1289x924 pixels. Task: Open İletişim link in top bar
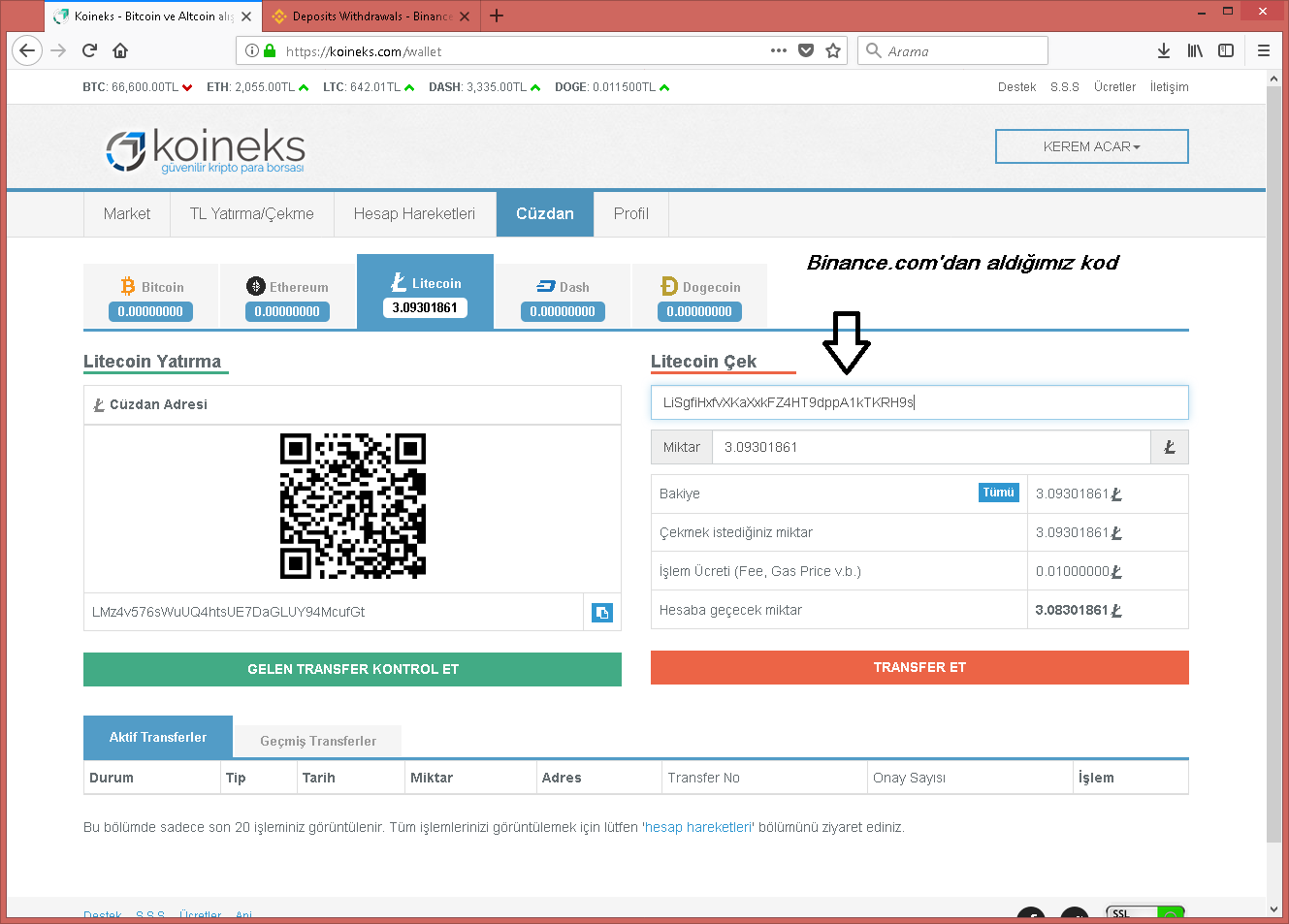[x=1169, y=87]
